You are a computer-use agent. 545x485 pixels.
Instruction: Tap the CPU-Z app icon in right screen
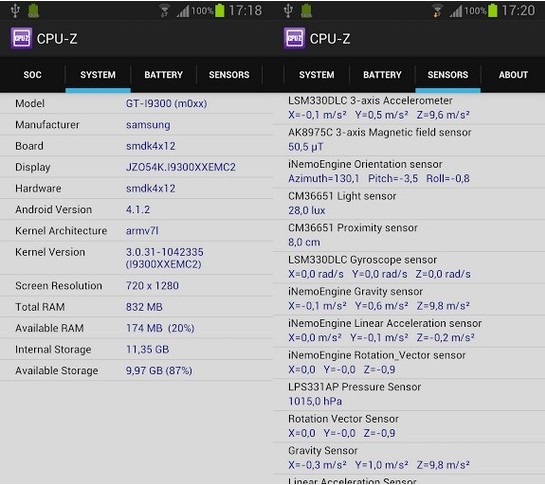click(294, 38)
